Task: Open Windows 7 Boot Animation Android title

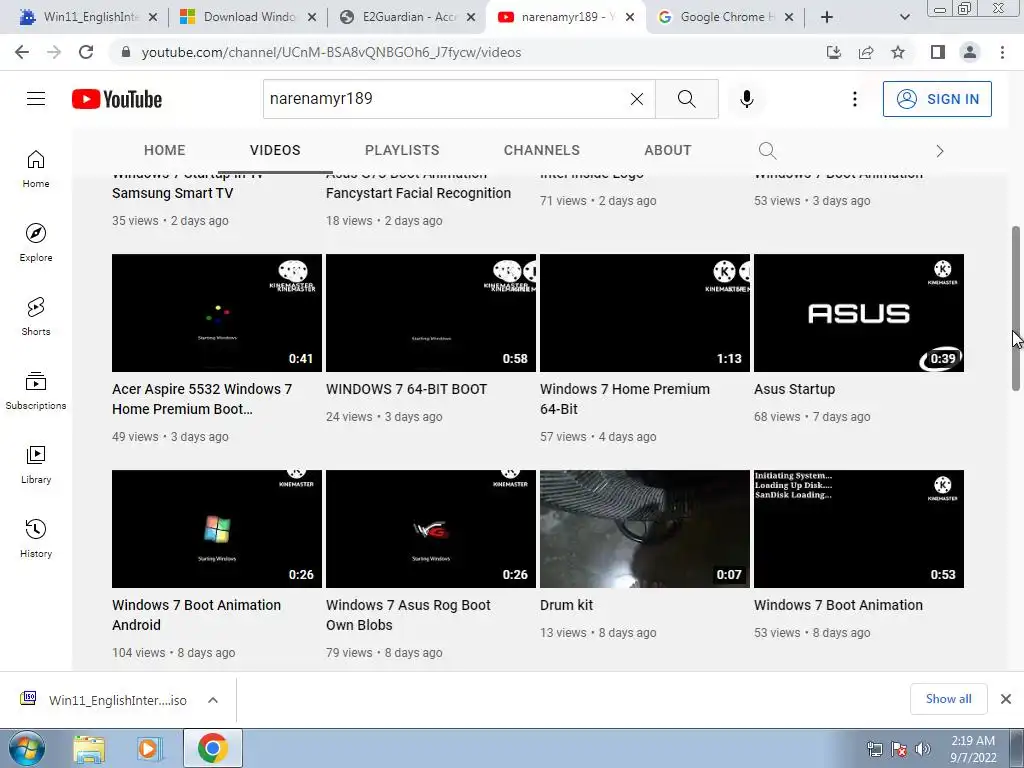Action: point(196,615)
